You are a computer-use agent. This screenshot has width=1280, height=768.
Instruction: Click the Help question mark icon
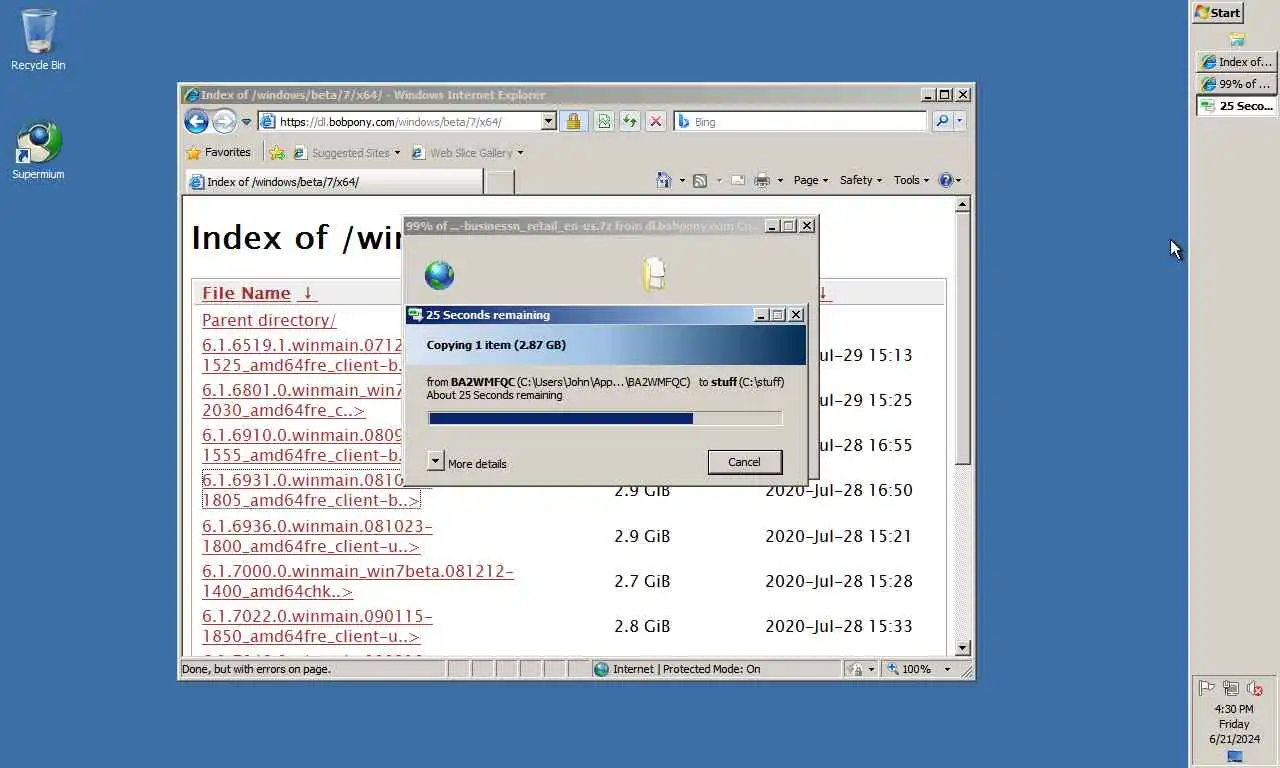coord(946,180)
